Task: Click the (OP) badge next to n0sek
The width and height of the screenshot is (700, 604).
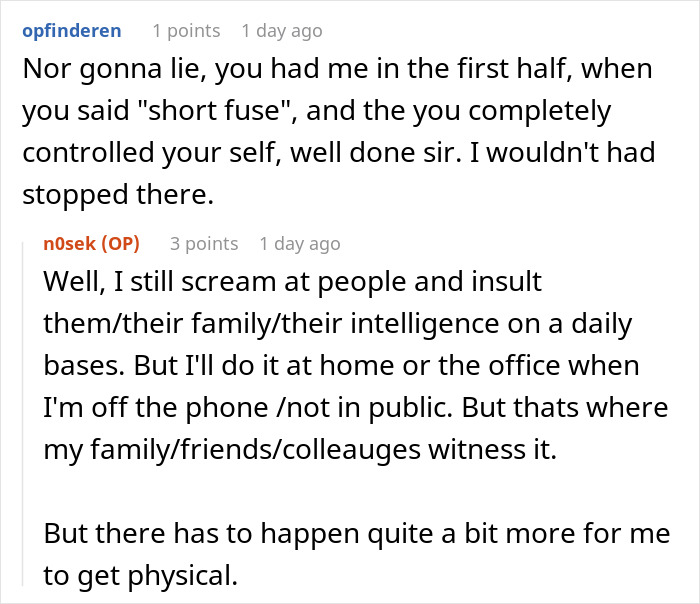Action: click(x=121, y=244)
